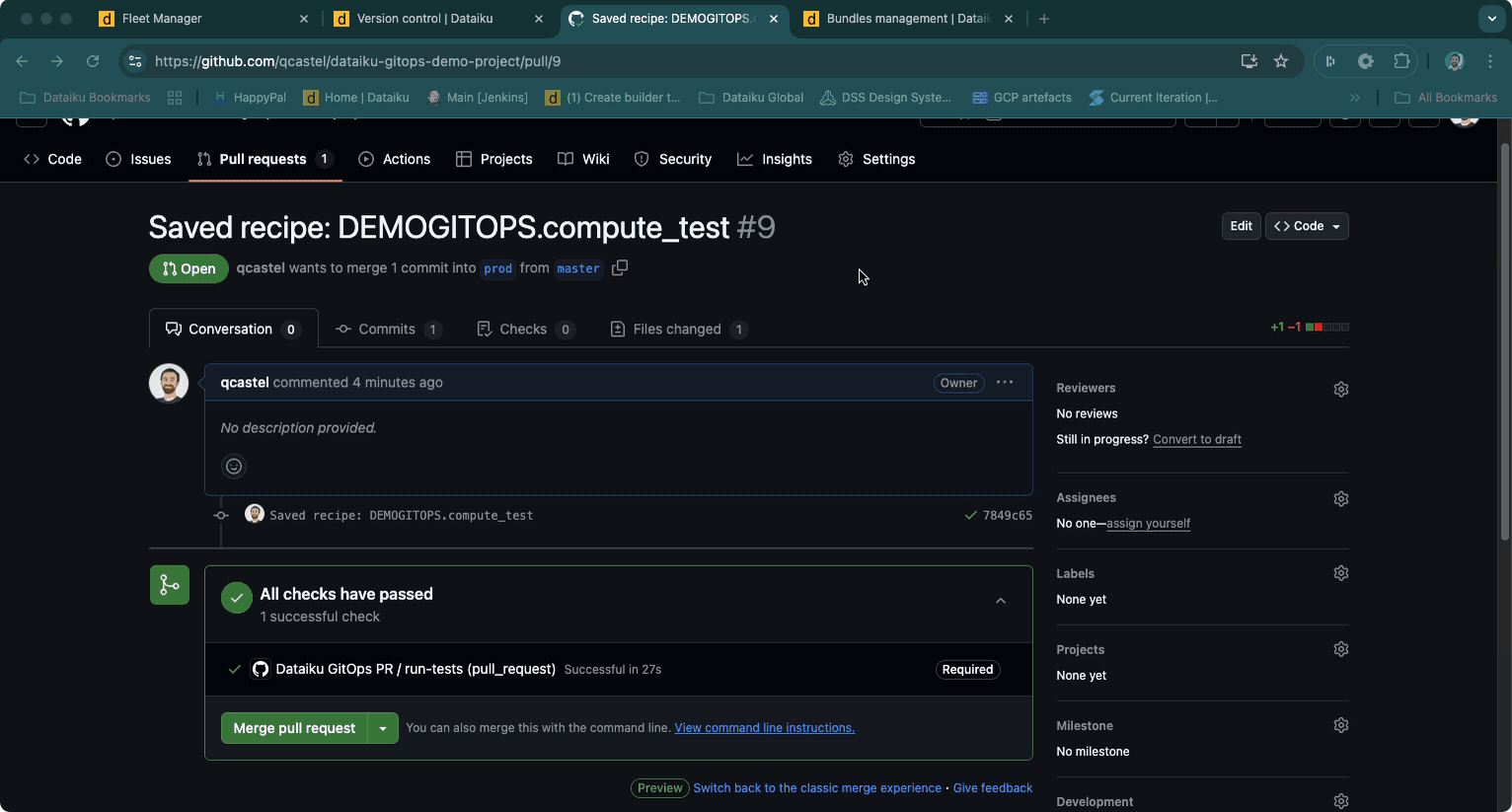Open Projects settings gear in sidebar

(x=1340, y=649)
